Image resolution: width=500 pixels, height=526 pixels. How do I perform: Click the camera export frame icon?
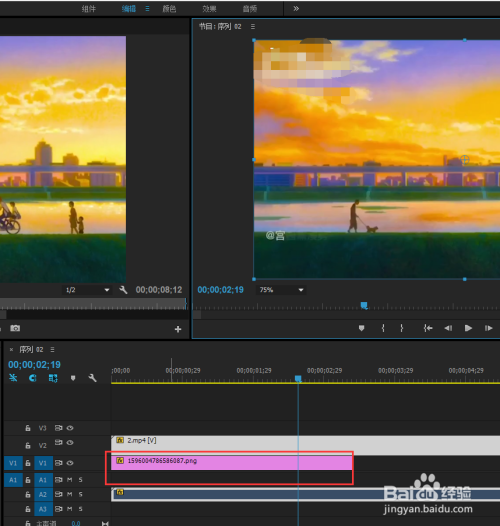(x=15, y=328)
